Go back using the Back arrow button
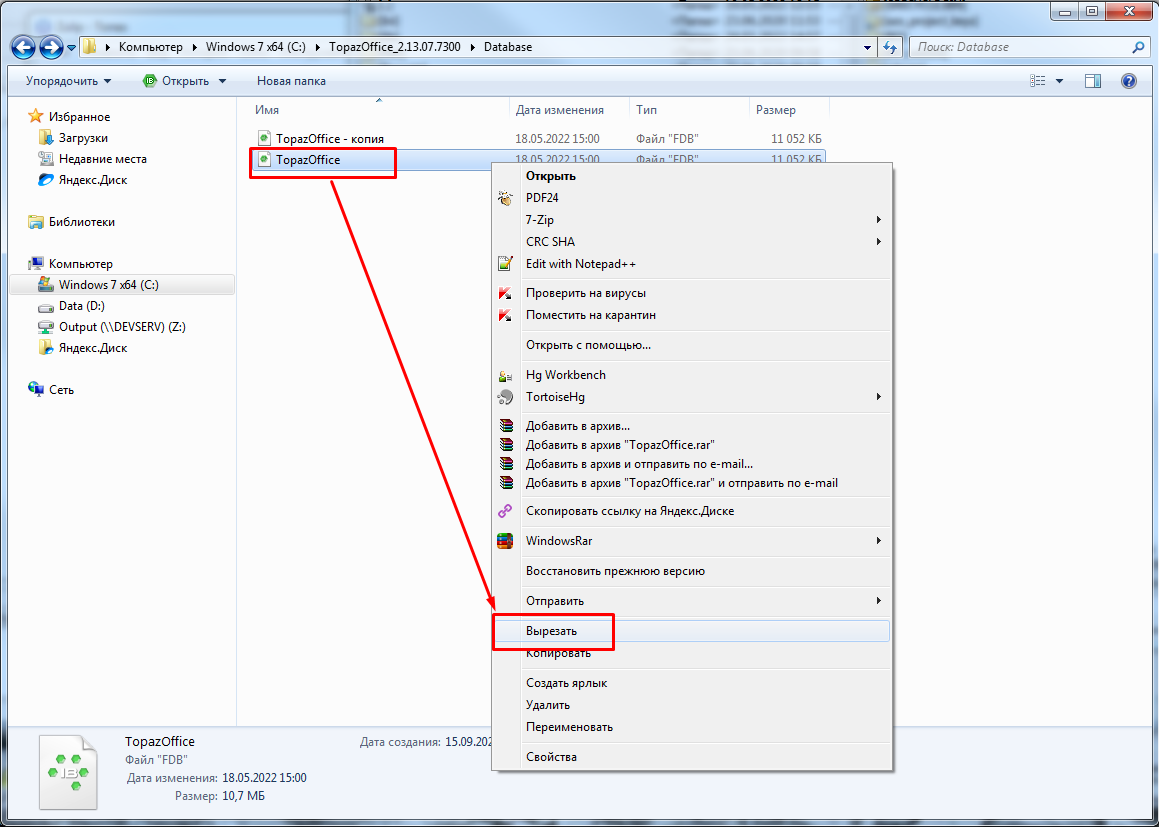The height and width of the screenshot is (827, 1159). [24, 47]
